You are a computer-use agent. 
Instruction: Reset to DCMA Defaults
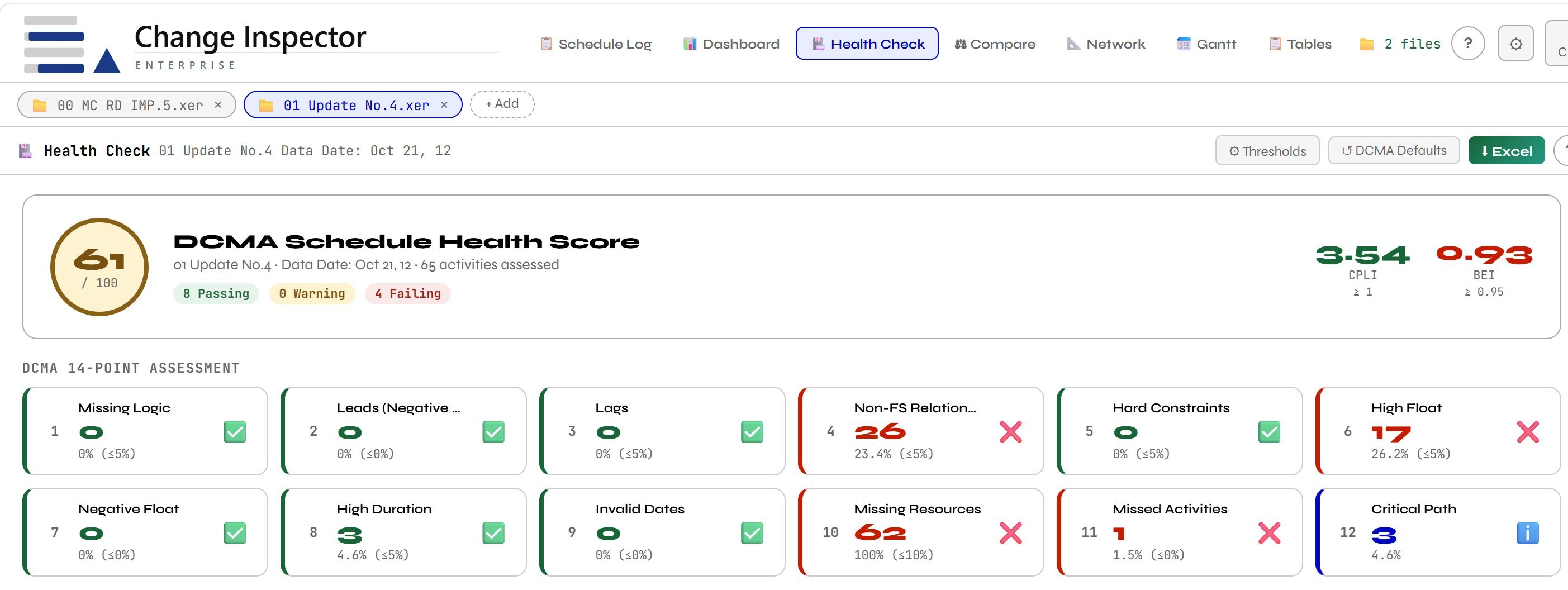[1394, 150]
